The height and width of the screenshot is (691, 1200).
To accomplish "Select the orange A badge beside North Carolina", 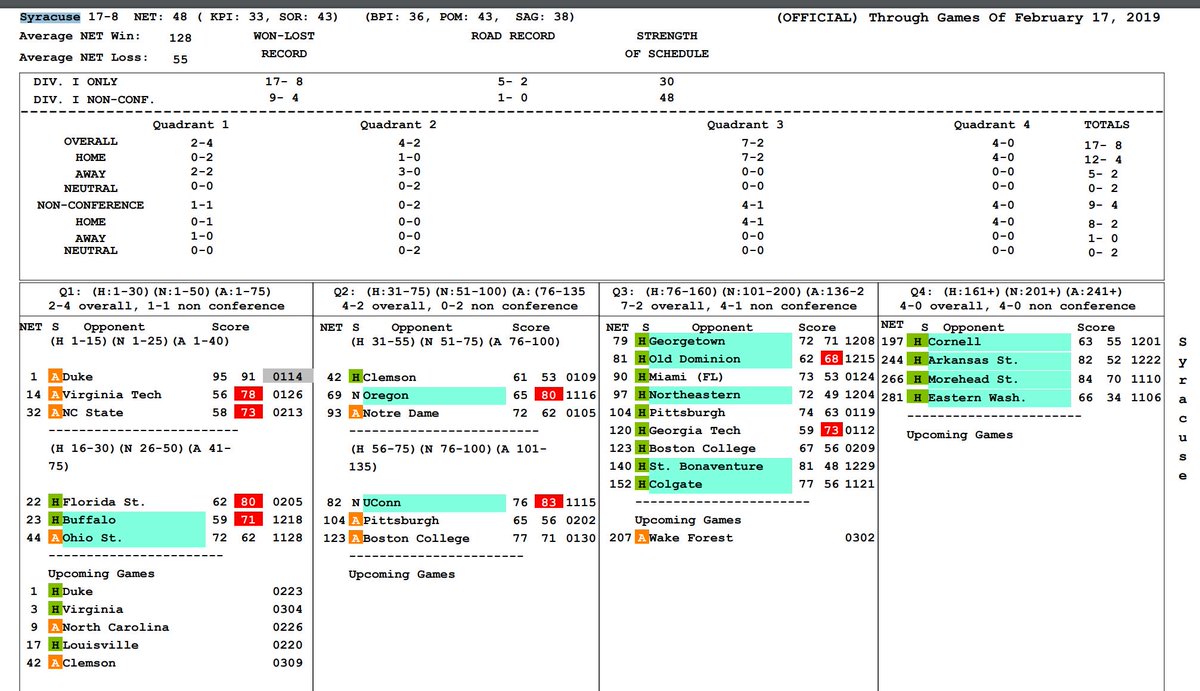I will coord(55,627).
